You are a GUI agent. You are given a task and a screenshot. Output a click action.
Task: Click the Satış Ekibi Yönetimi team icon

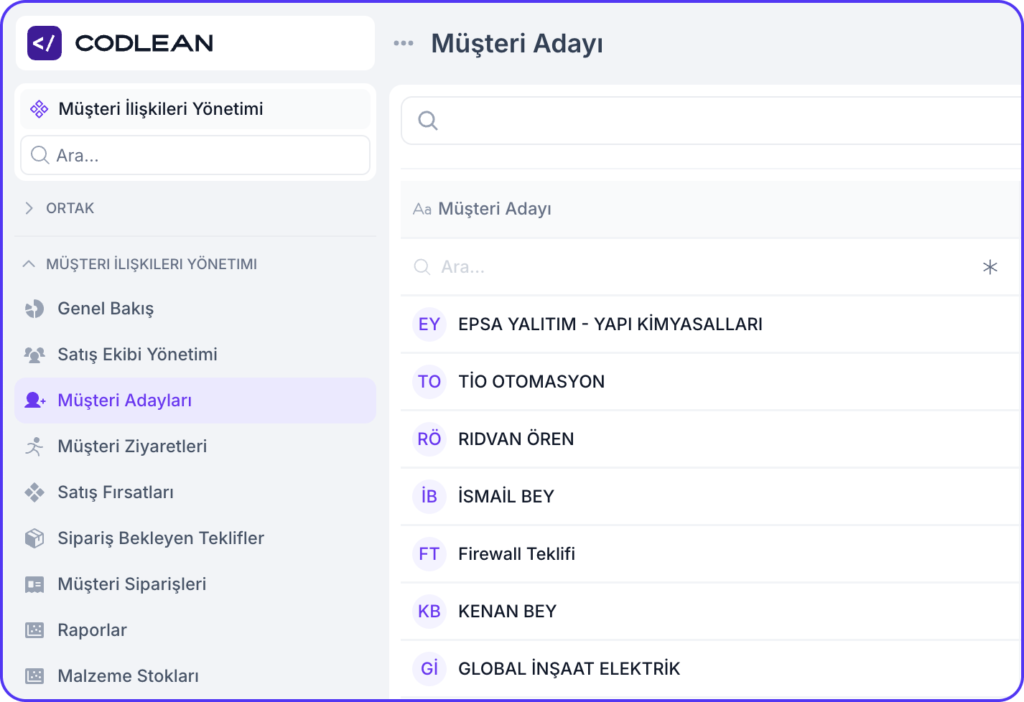35,355
